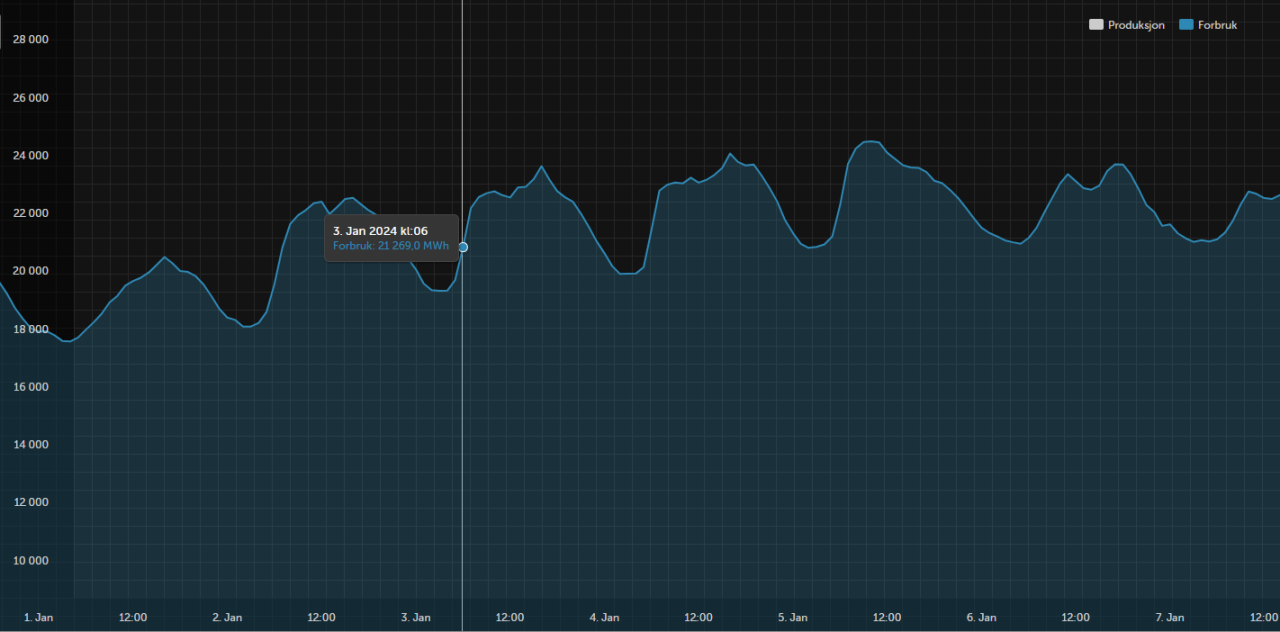Click the '16 000' y-axis label
The height and width of the screenshot is (632, 1280).
coord(31,387)
